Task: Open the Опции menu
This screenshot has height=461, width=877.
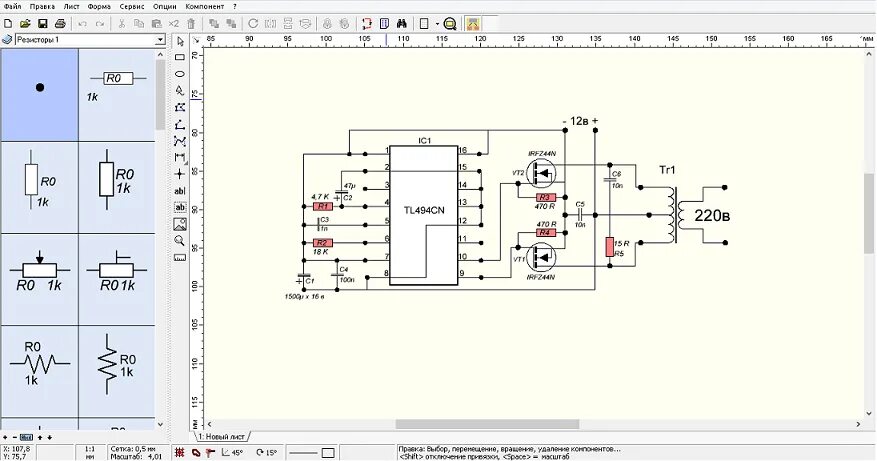Action: tap(164, 7)
